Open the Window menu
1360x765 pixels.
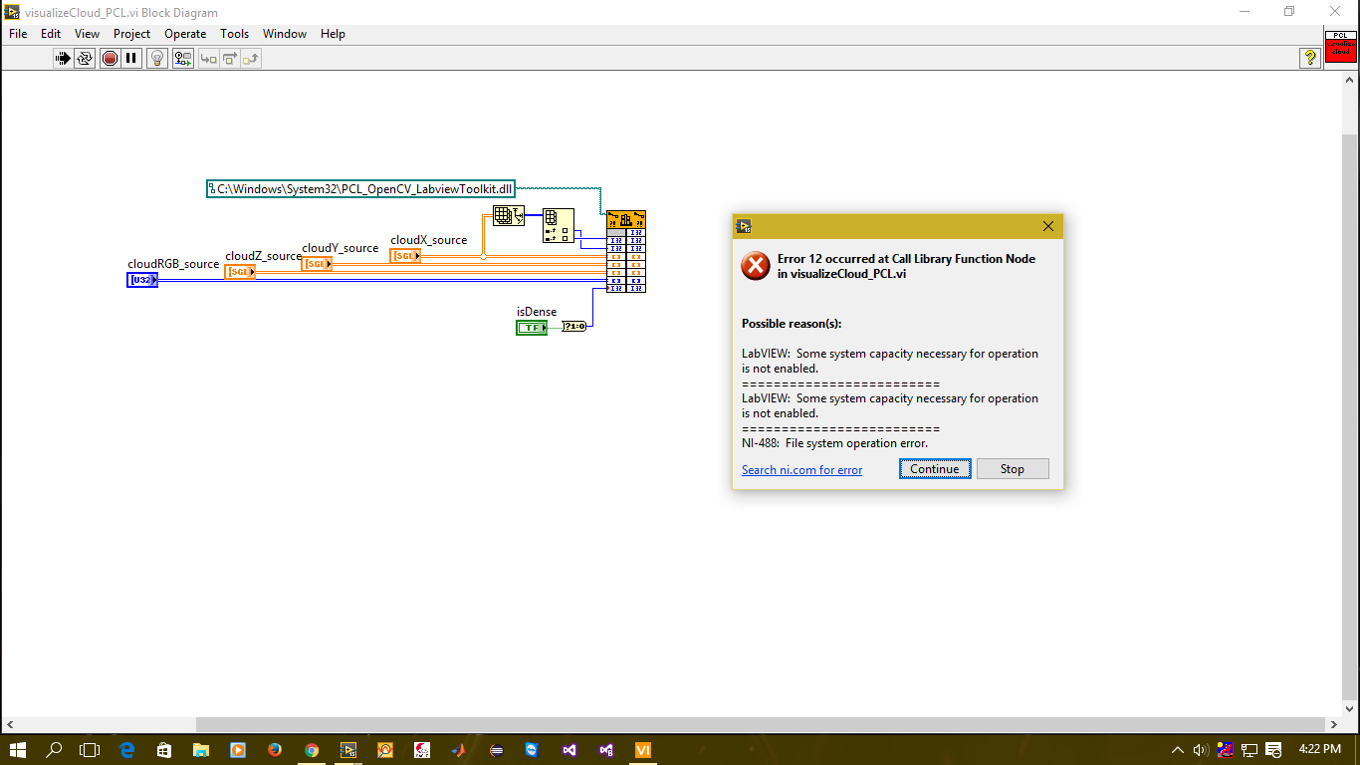tap(285, 33)
